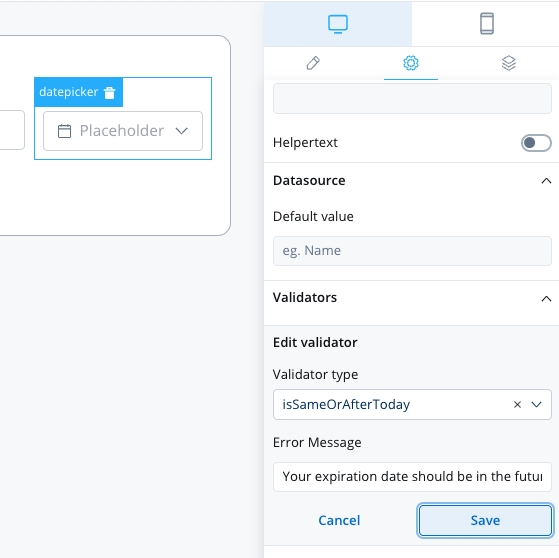The image size is (559, 558).
Task: Switch to desktop preview monitor icon
Action: coord(338,24)
